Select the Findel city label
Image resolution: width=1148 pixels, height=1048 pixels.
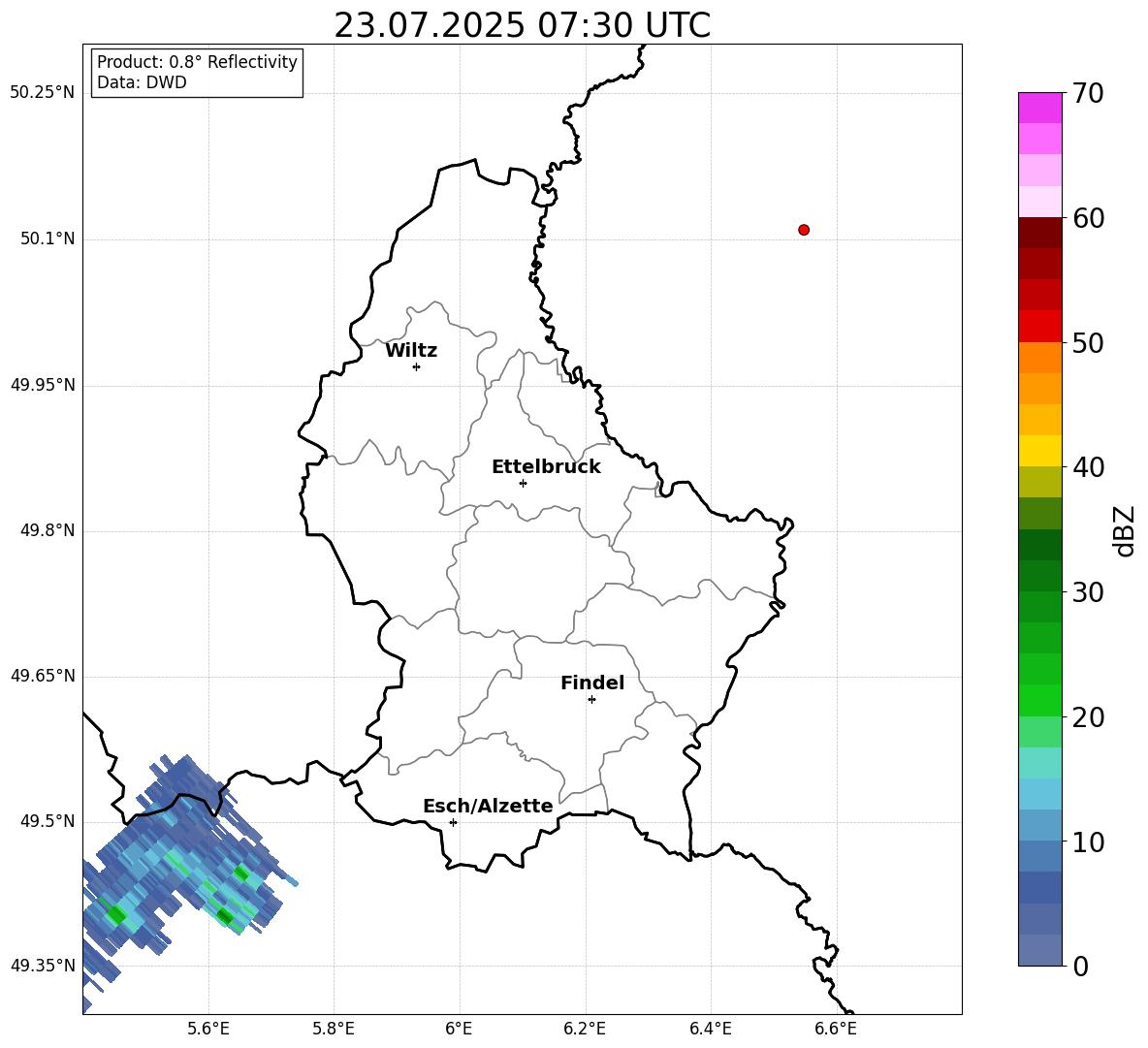tap(592, 683)
